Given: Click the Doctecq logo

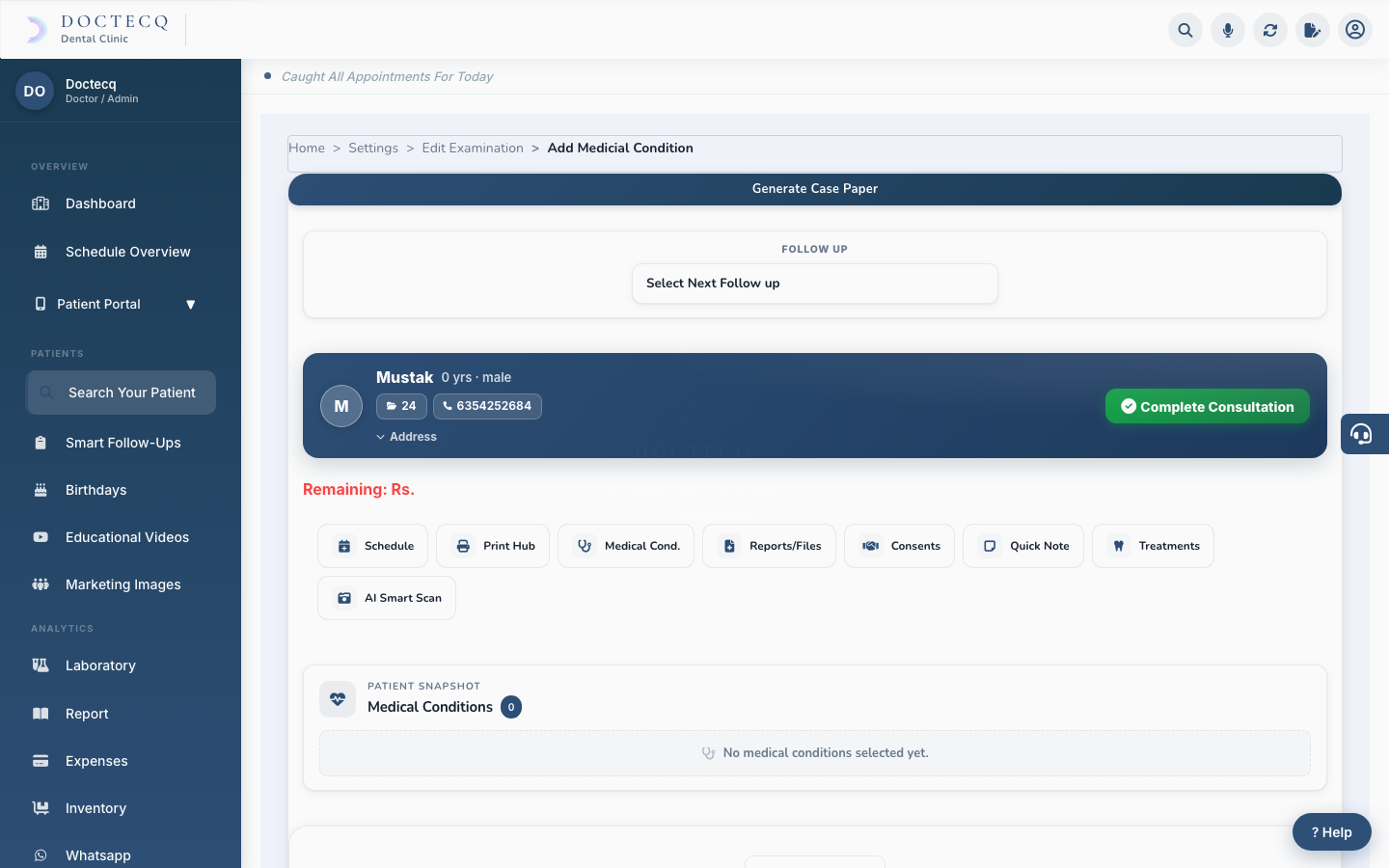Looking at the screenshot, I should (x=96, y=29).
